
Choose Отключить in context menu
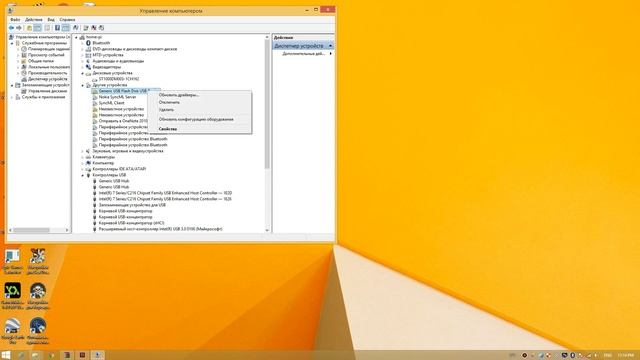click(169, 102)
